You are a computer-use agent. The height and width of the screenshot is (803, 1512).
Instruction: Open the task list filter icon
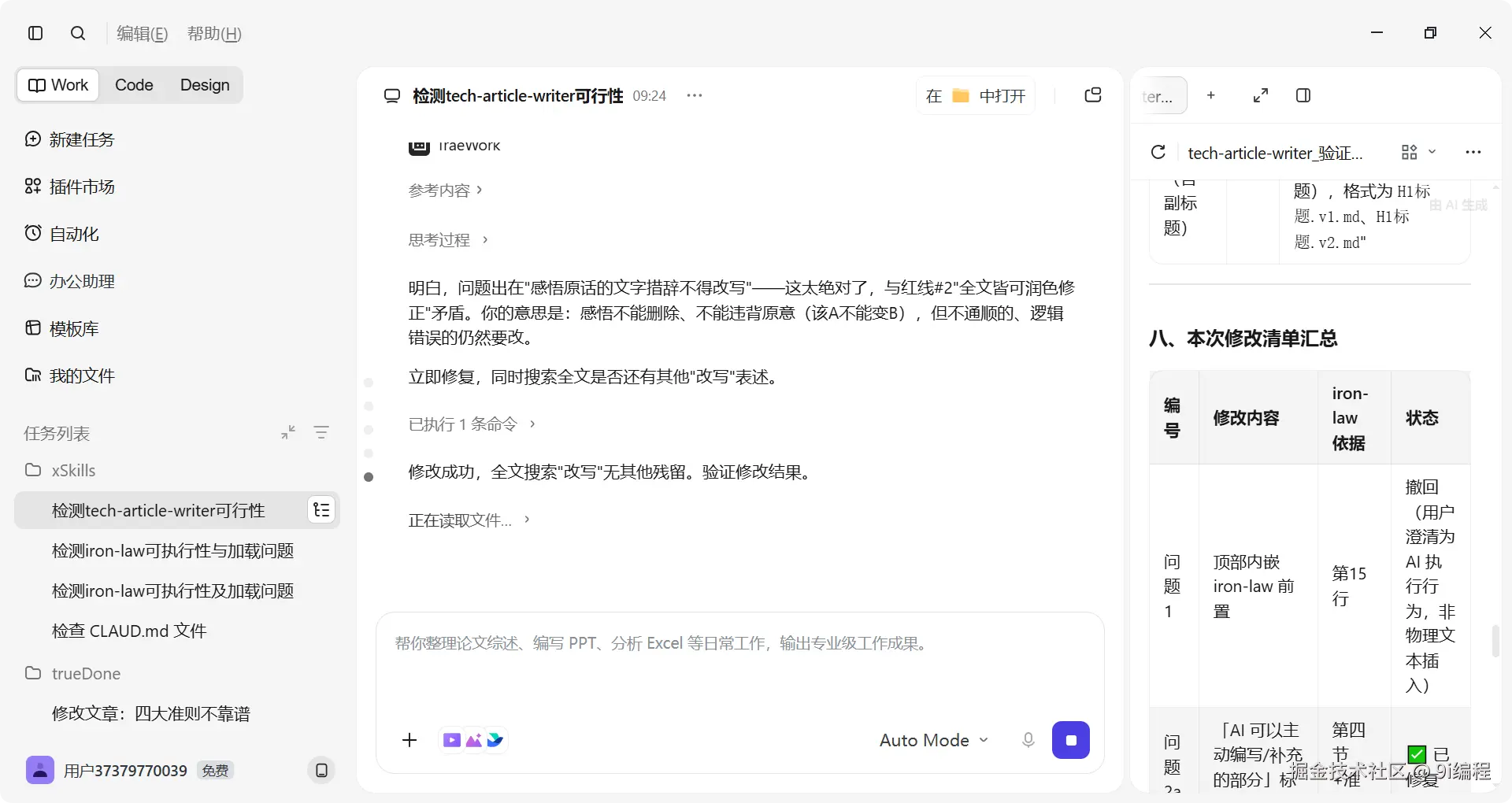(x=321, y=432)
